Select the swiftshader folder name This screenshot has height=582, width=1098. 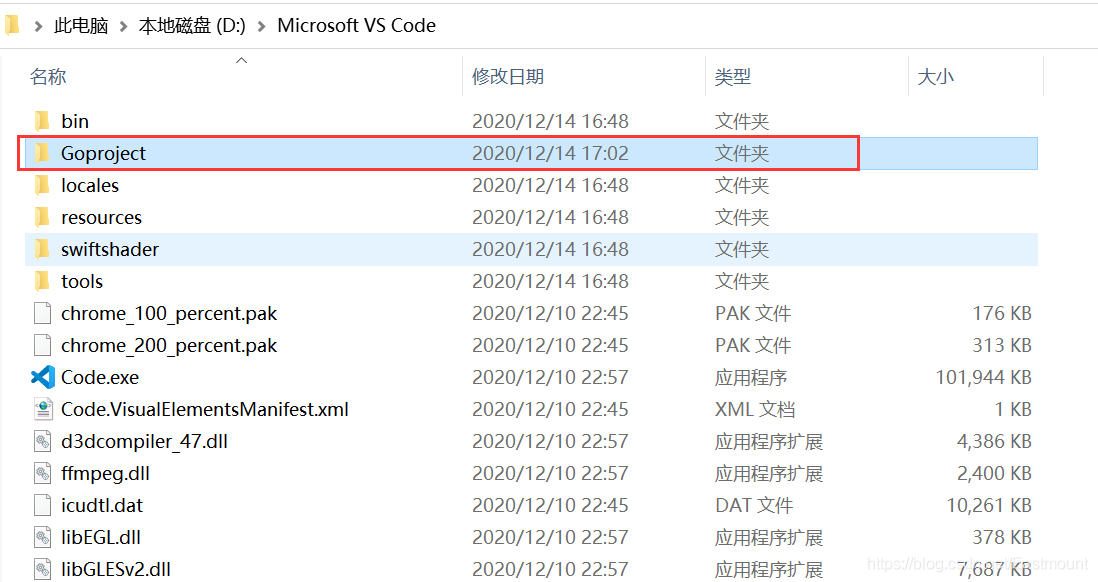(110, 249)
